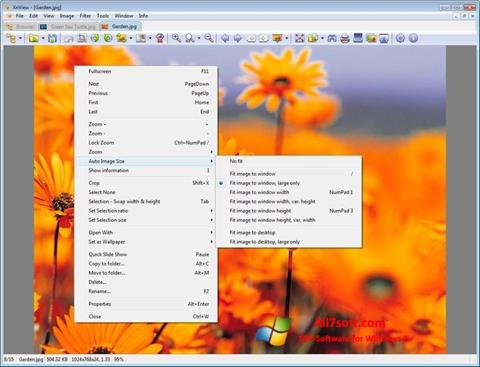Viewport: 480px width, 367px height.
Task: Choose Quick Slide Show entry
Action: (x=146, y=254)
